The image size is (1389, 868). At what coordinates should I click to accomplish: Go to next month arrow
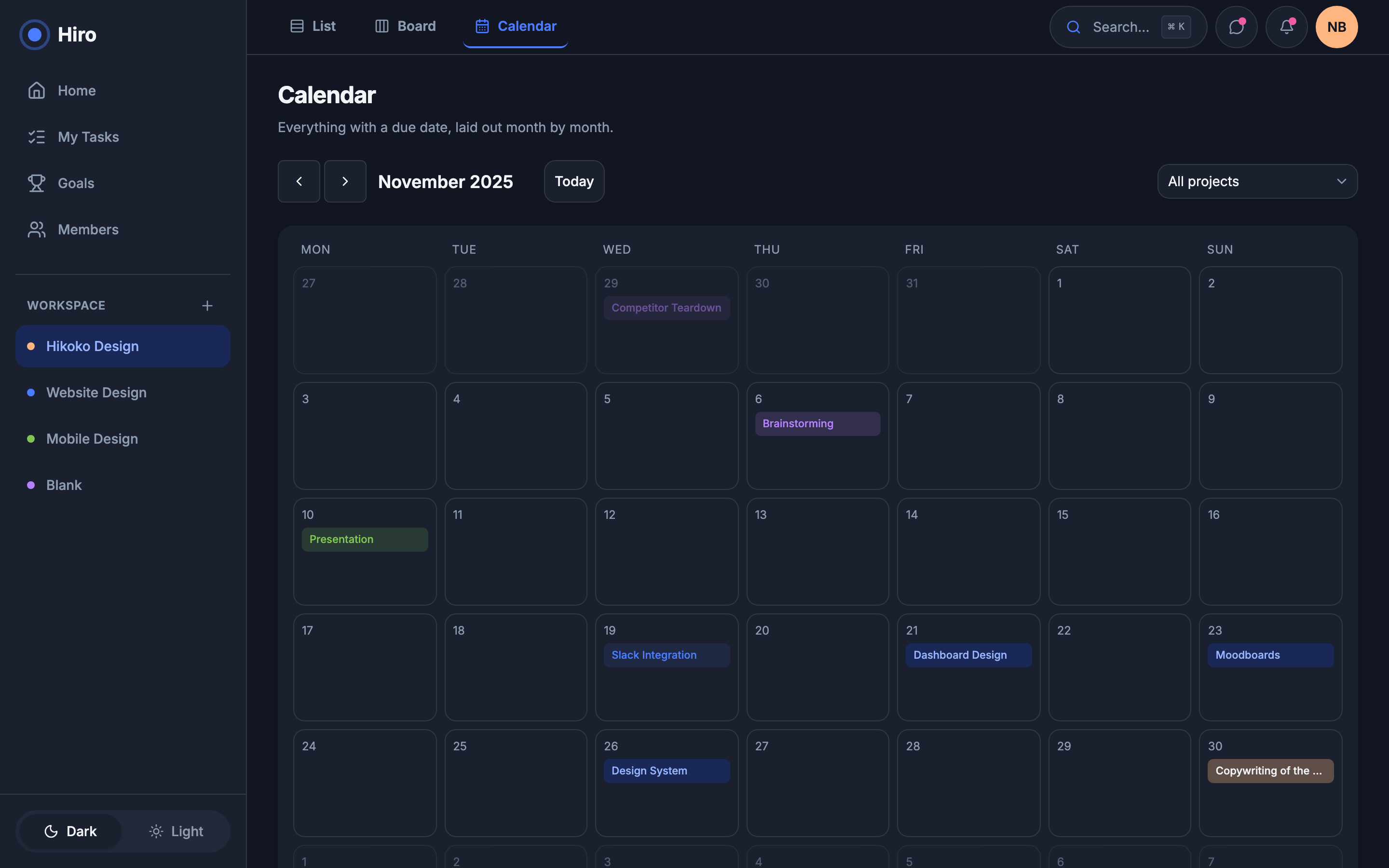coord(345,181)
